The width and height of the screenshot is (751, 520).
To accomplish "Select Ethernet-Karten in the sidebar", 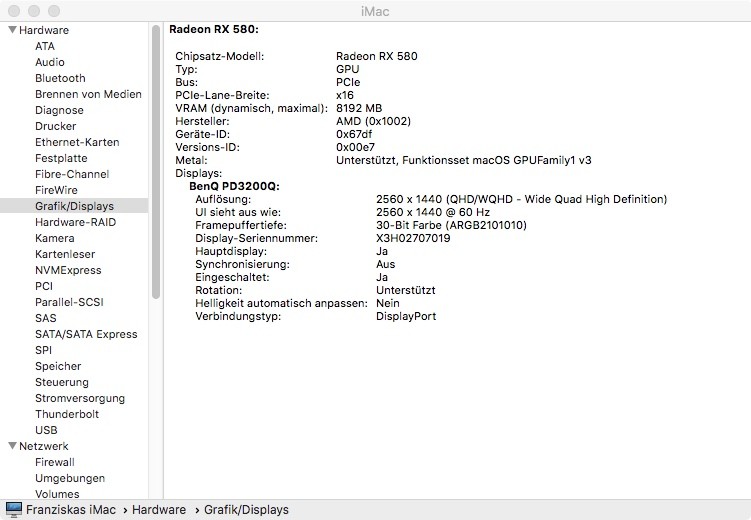I will point(77,142).
